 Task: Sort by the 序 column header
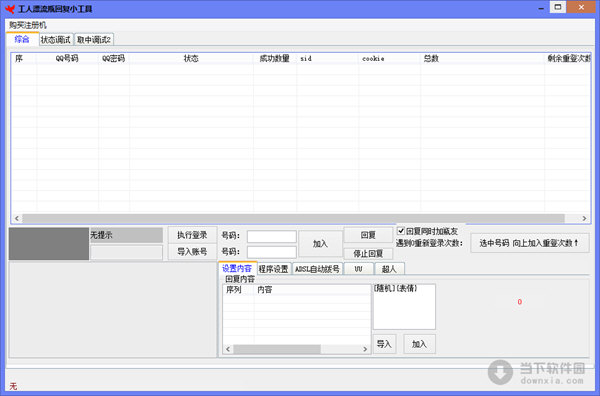click(24, 59)
